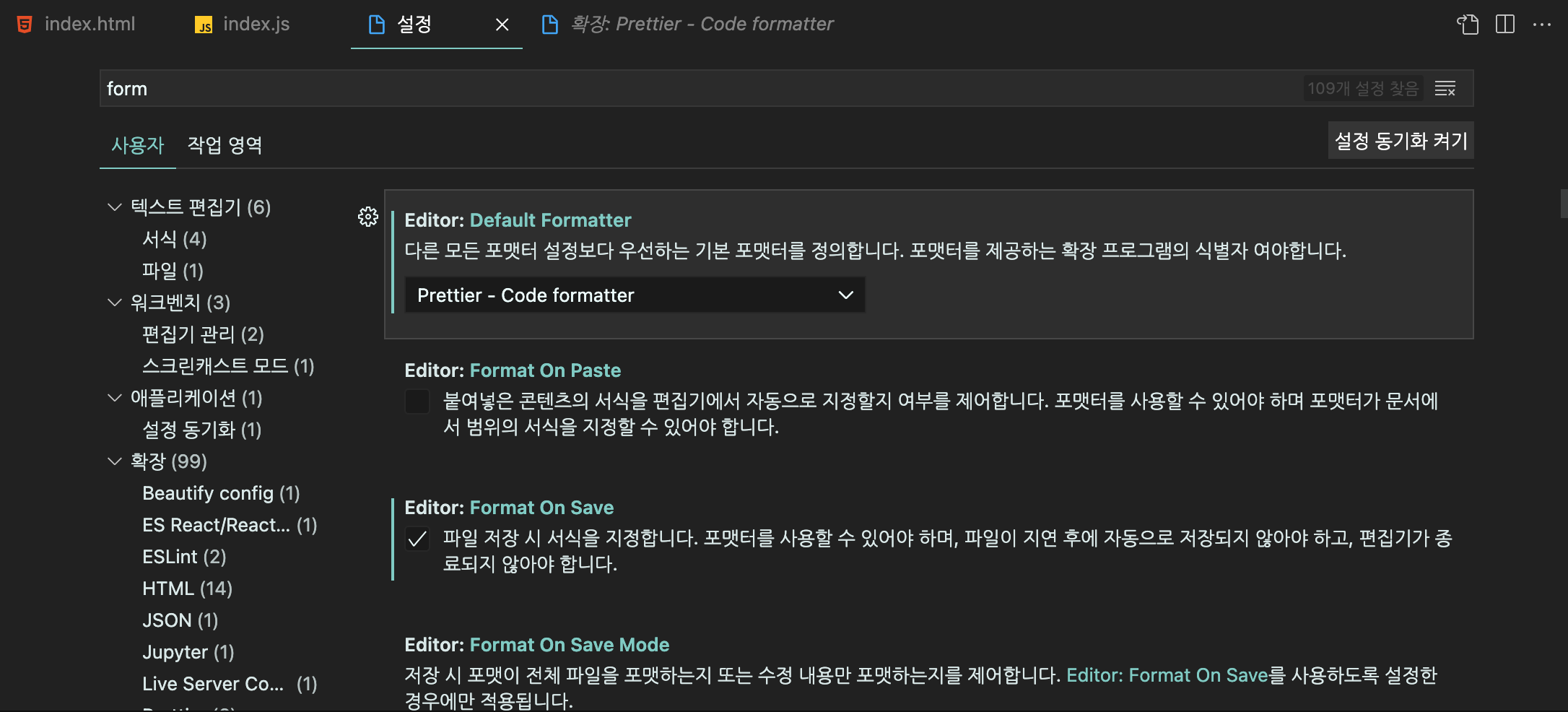Close the 설정 tab

click(x=502, y=25)
